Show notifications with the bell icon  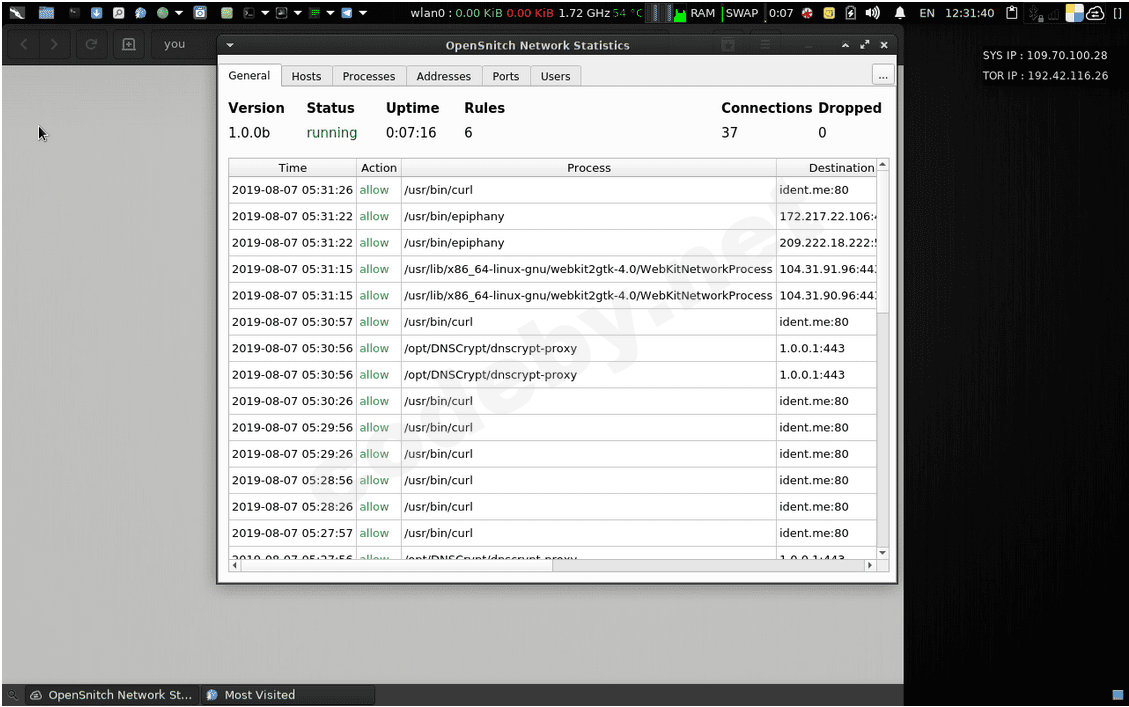(899, 13)
